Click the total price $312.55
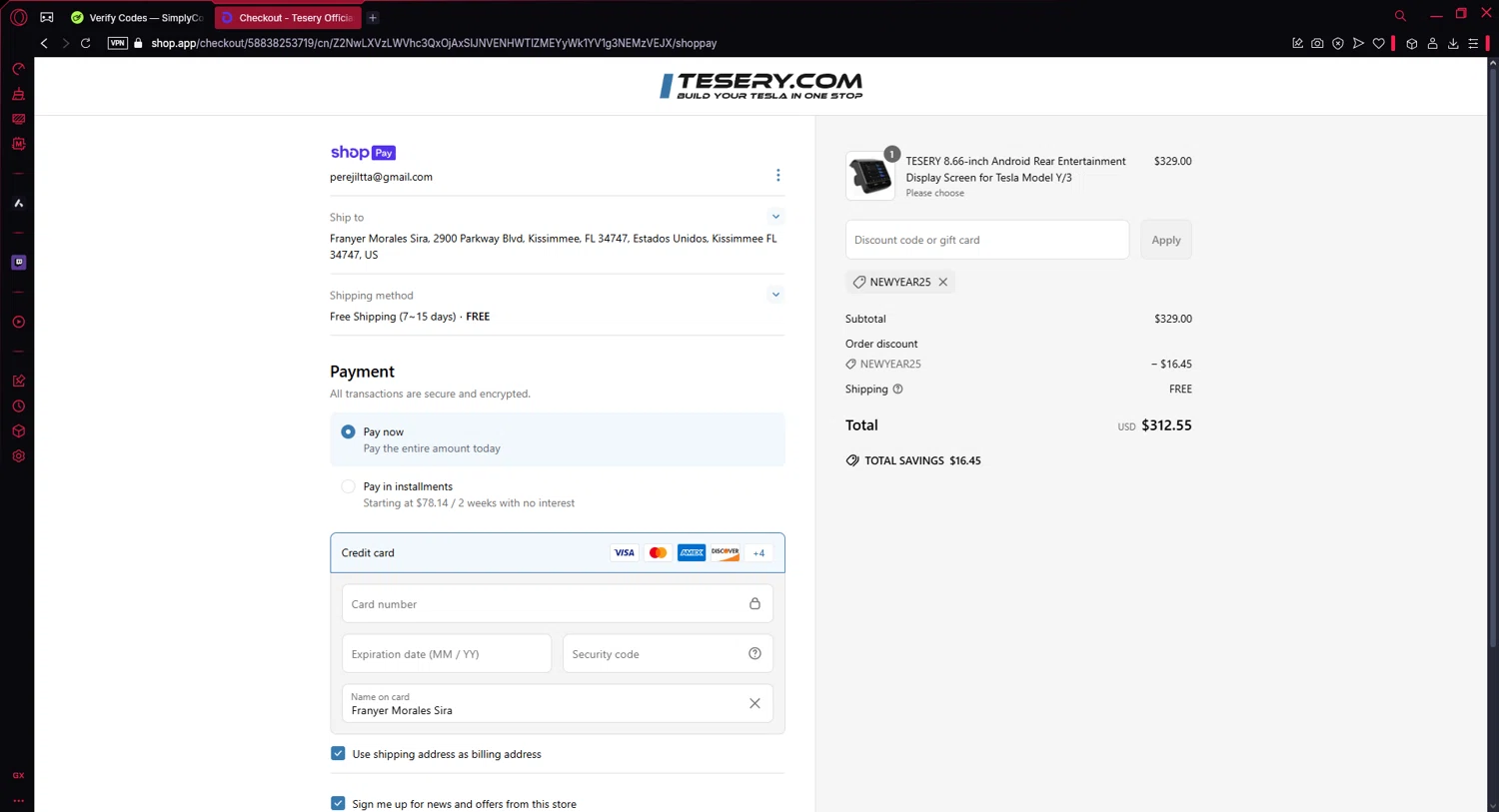1499x812 pixels. [1166, 424]
